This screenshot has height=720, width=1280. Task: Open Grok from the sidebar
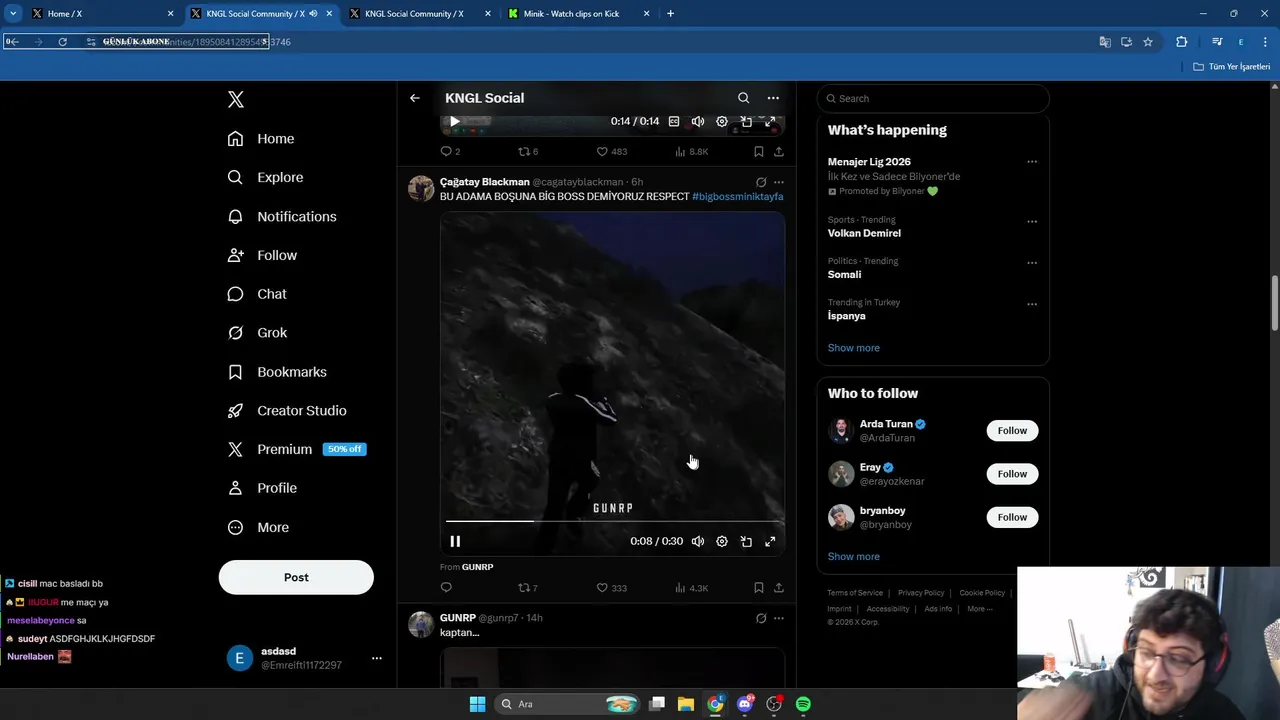click(x=258, y=333)
